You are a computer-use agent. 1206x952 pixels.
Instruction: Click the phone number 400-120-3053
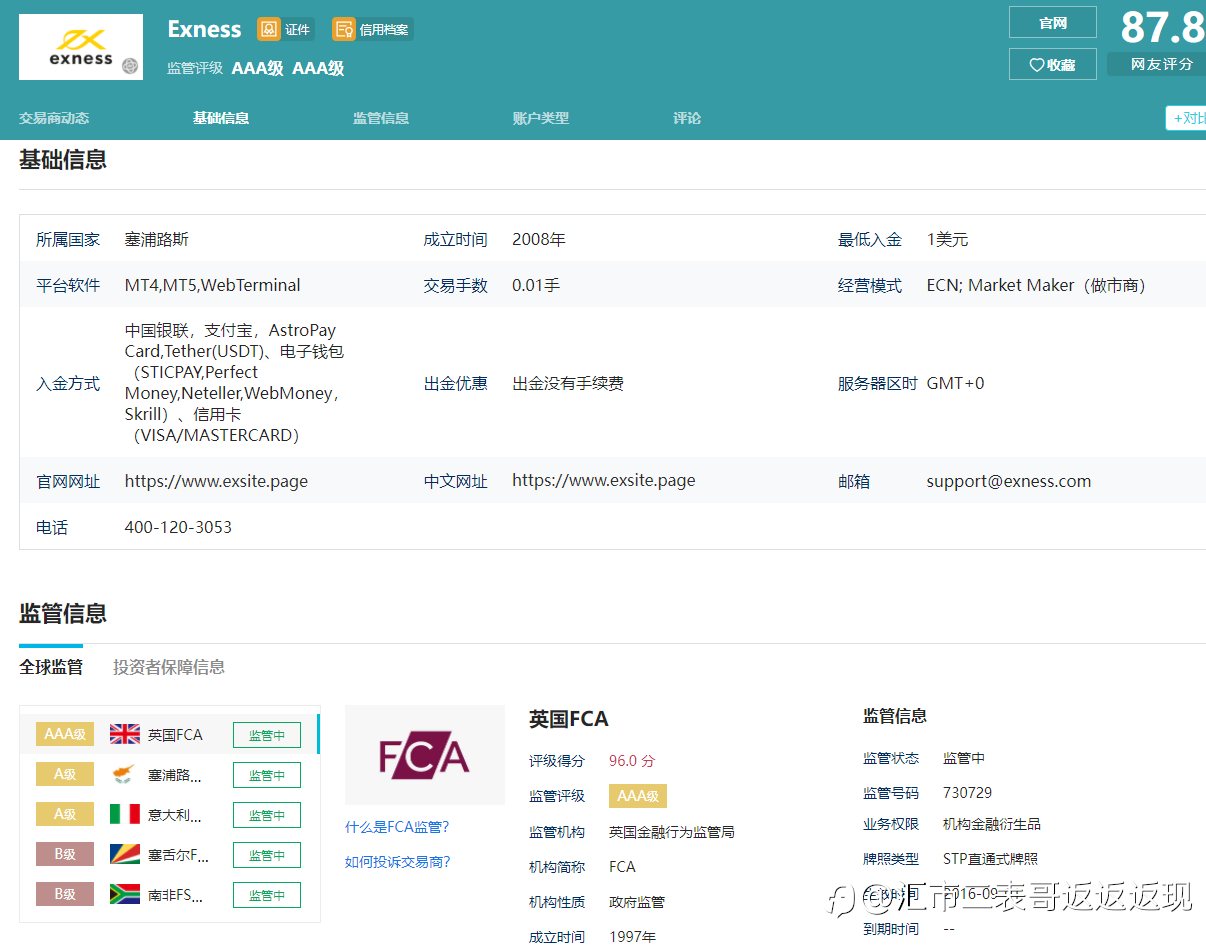click(x=178, y=527)
